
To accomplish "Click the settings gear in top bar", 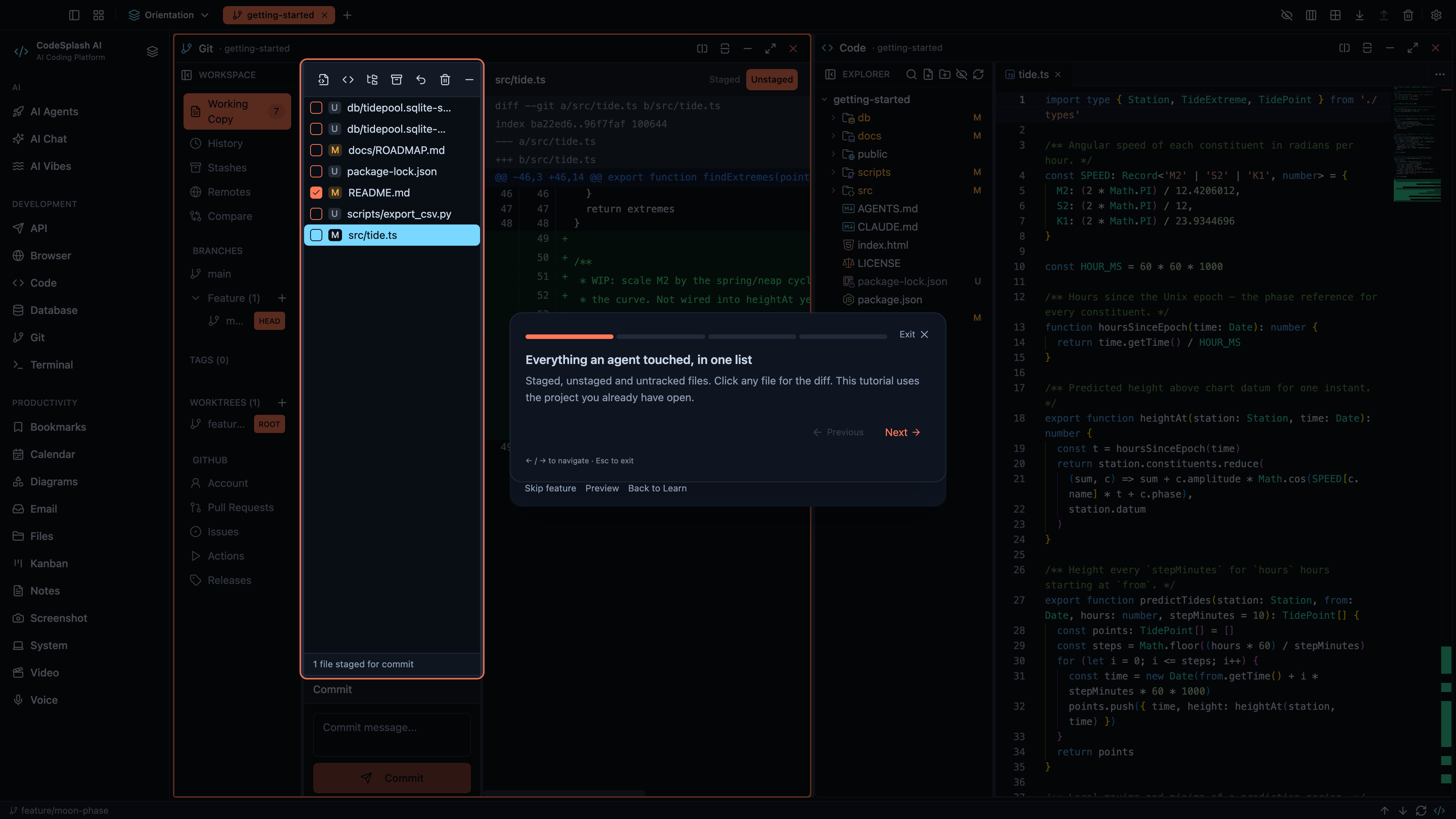I will pos(1436,15).
